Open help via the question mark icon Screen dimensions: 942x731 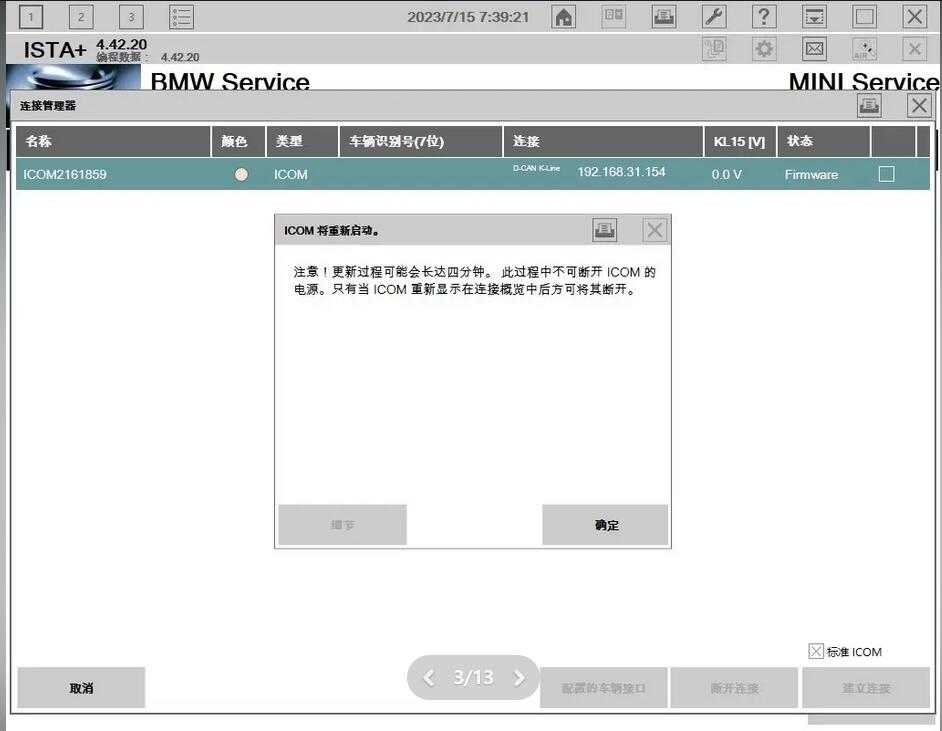[x=764, y=17]
